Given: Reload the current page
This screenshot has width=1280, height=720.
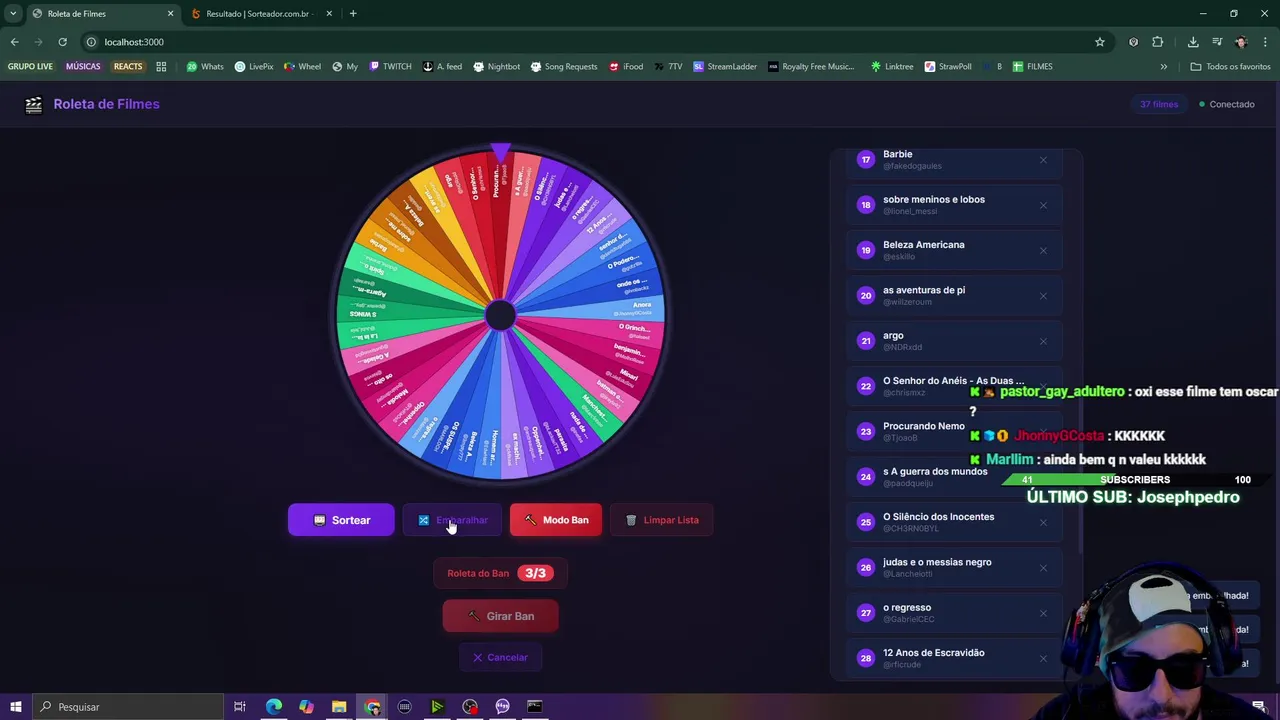Looking at the screenshot, I should pos(62,42).
